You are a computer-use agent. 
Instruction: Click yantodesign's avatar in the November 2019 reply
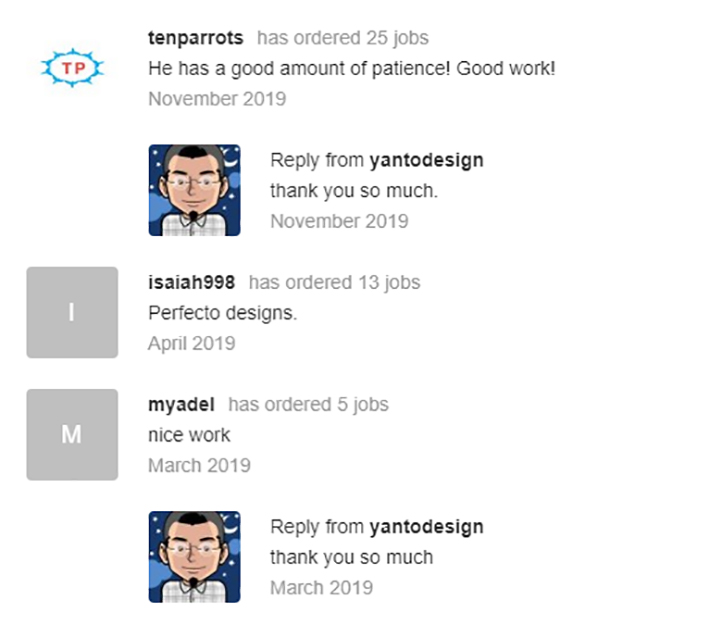194,190
